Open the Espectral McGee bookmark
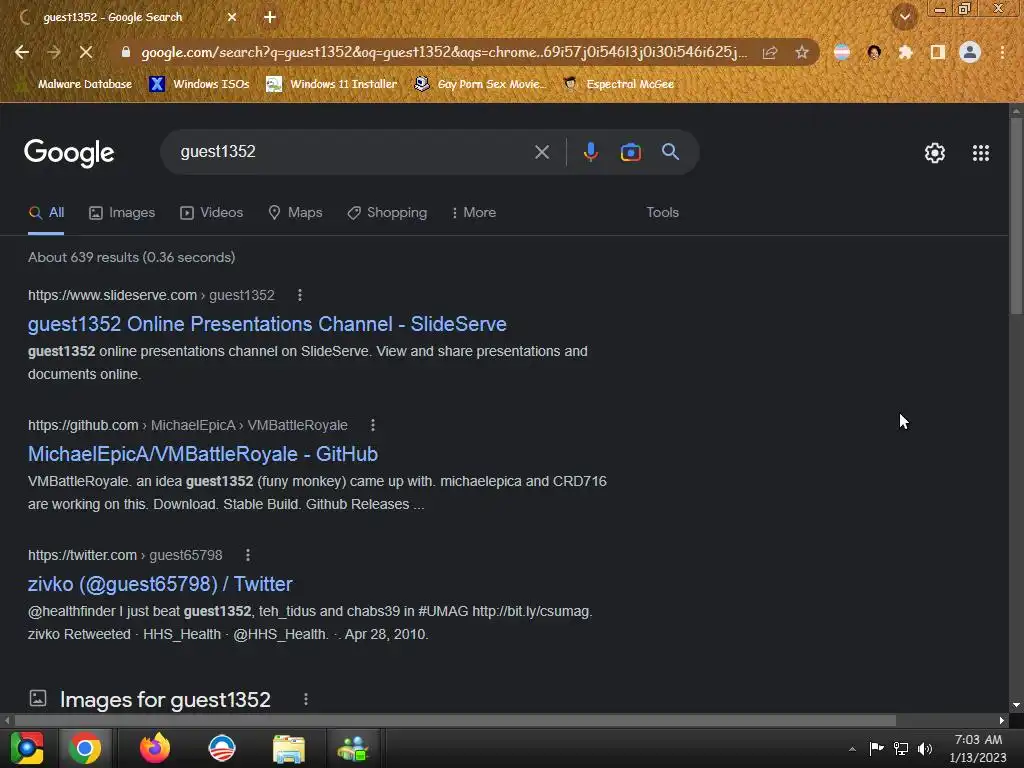The width and height of the screenshot is (1024, 768). pos(618,84)
